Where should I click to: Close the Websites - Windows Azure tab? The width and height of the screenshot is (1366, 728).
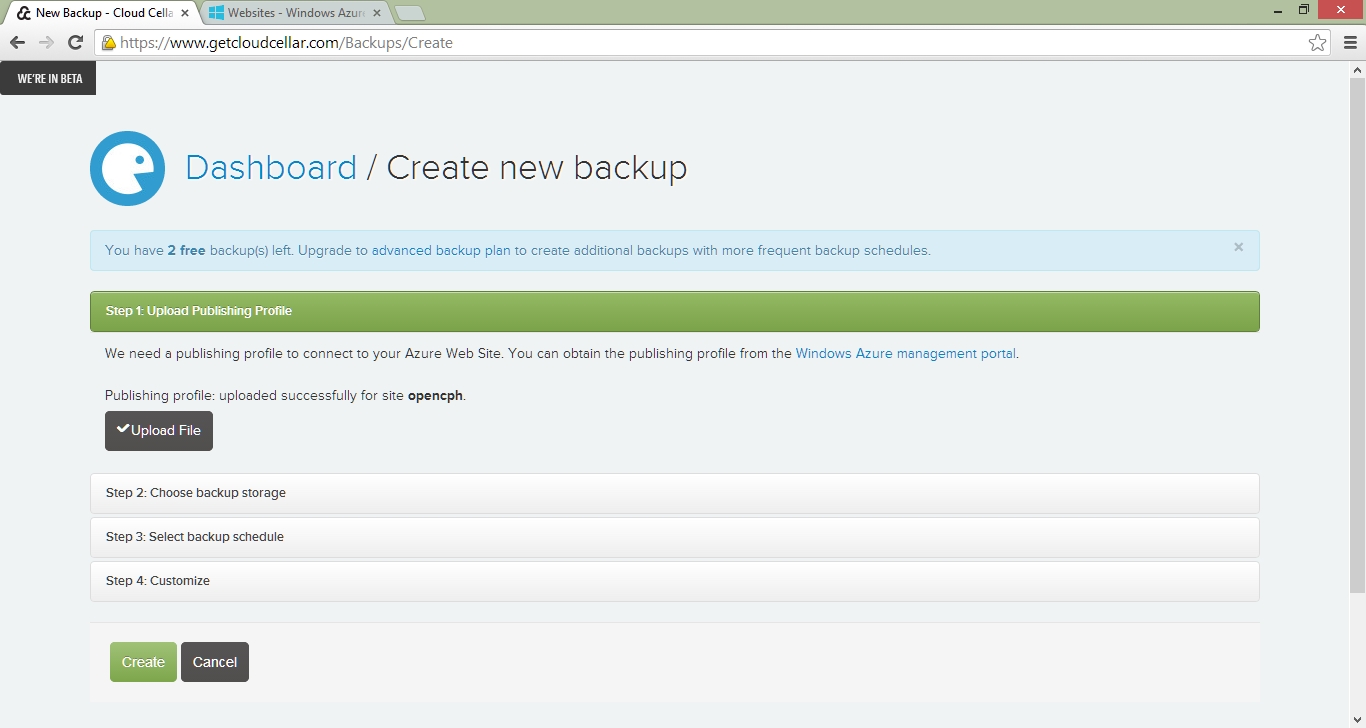377,13
